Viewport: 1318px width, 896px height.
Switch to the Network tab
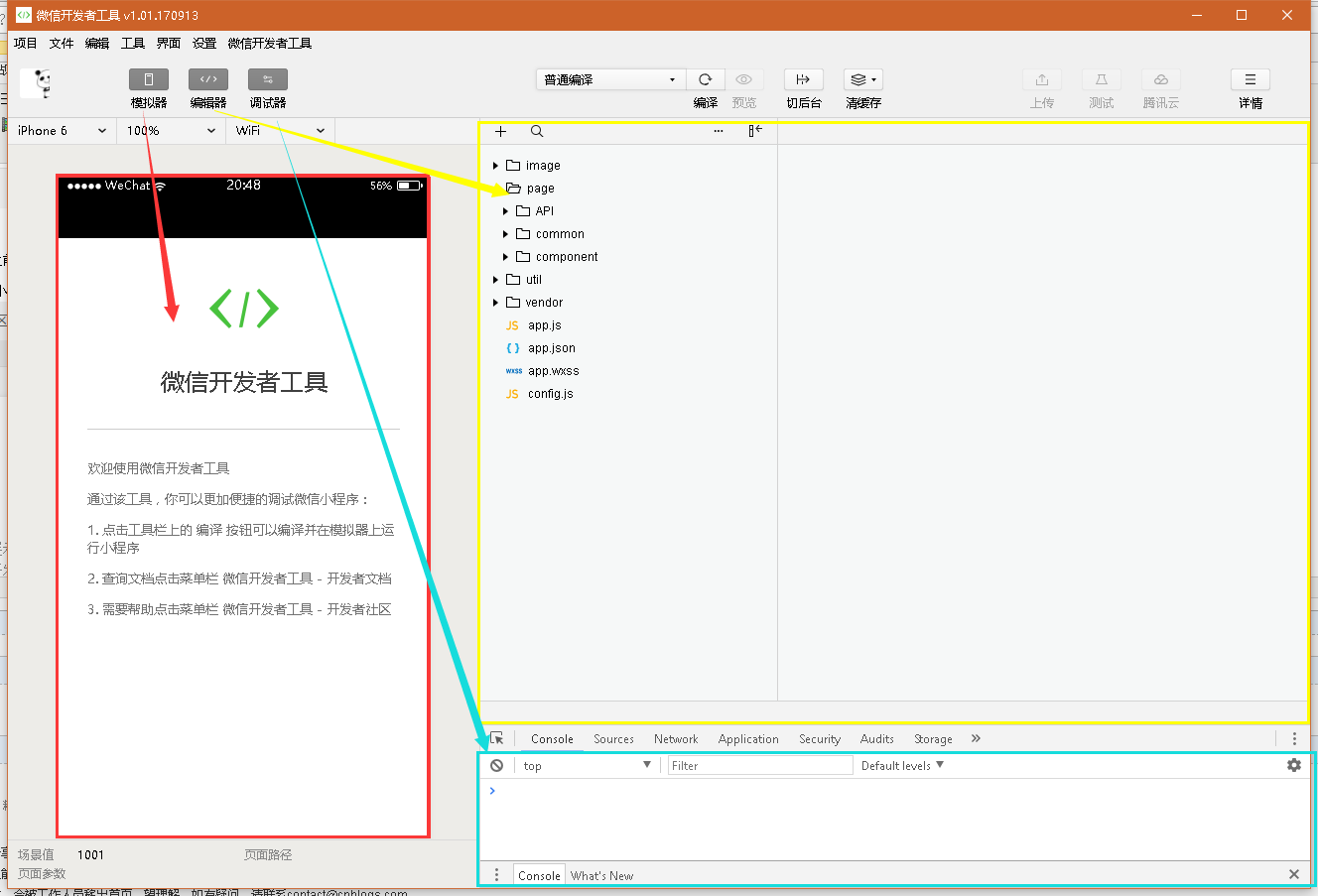click(x=676, y=739)
